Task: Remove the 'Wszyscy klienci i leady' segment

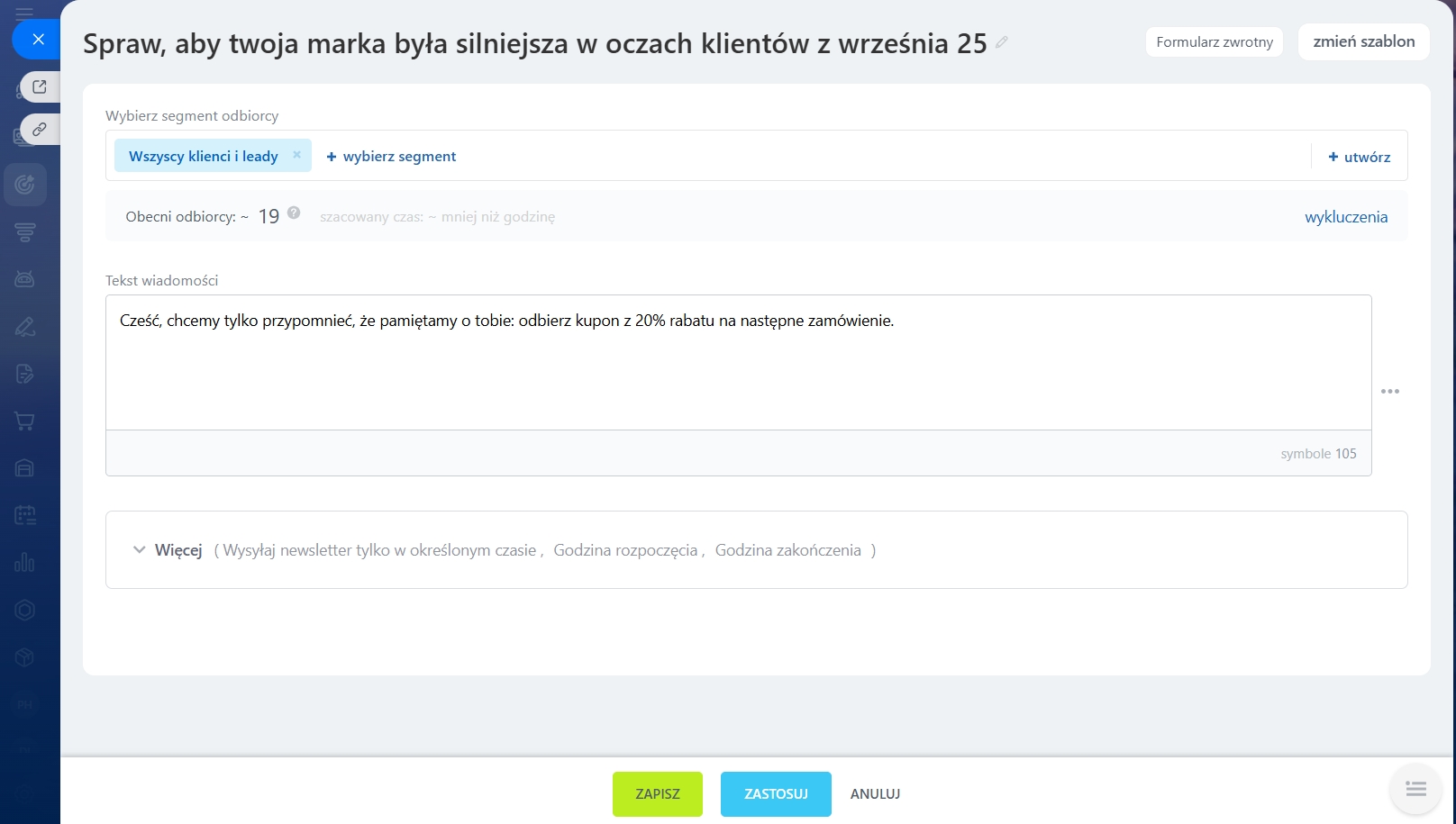Action: coord(296,155)
